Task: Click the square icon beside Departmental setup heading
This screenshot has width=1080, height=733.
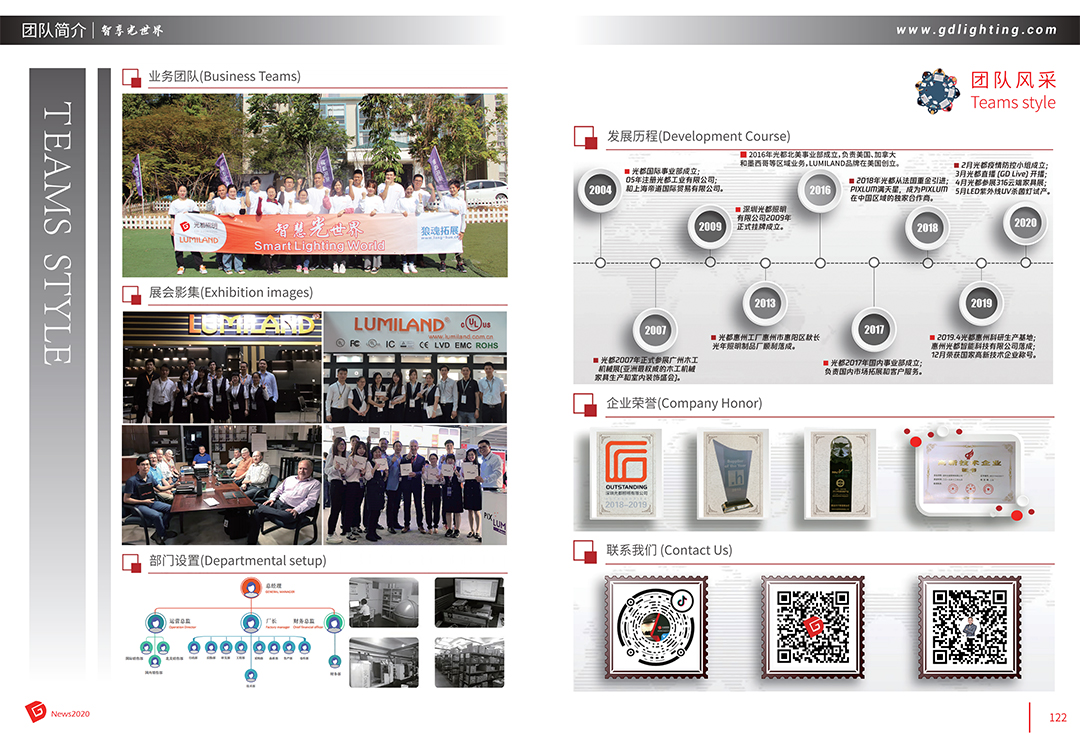Action: tap(131, 561)
